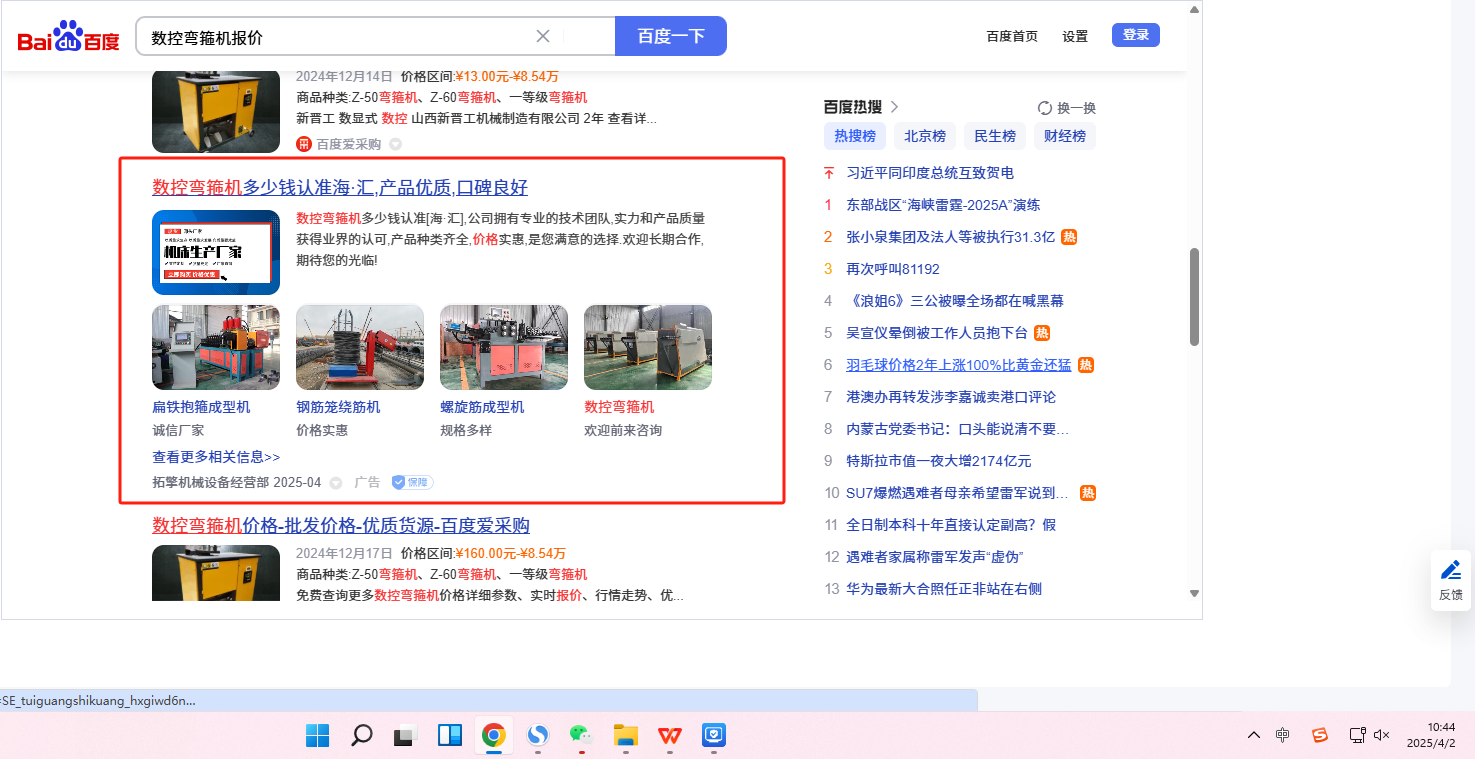Click the 登录 login button
This screenshot has height=759, width=1475.
click(1136, 35)
